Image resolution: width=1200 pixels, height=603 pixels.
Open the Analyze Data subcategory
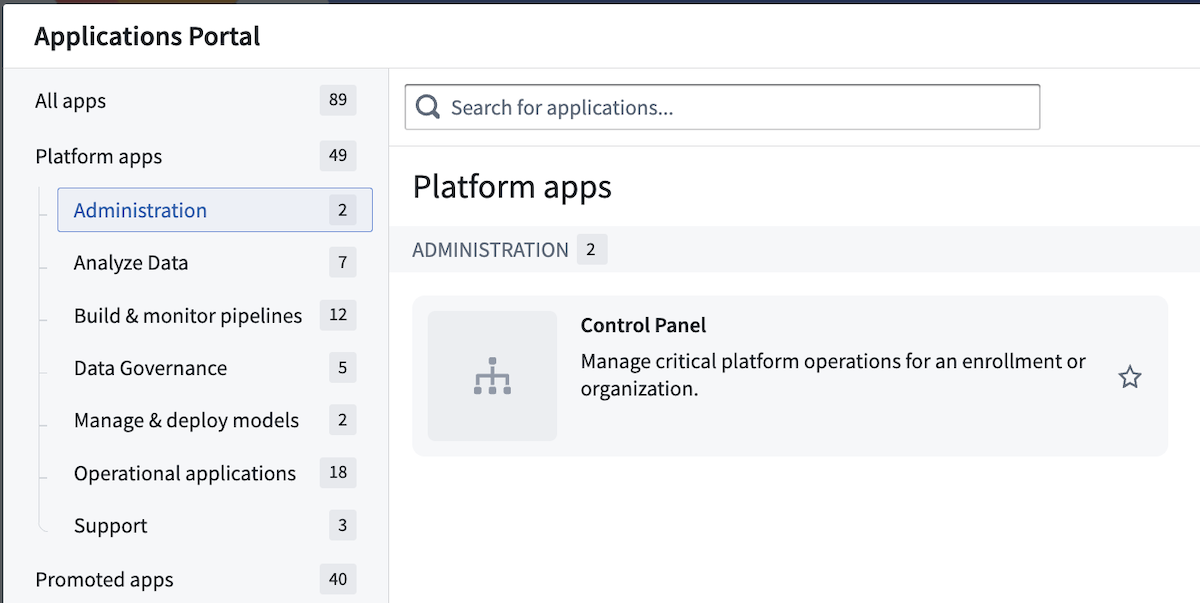coord(215,263)
